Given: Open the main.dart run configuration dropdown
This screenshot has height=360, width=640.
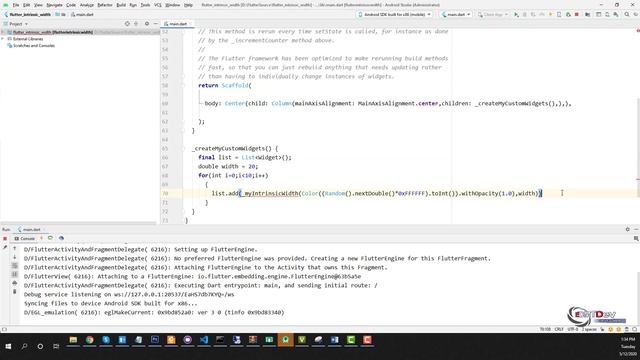Looking at the screenshot, I should coord(456,14).
